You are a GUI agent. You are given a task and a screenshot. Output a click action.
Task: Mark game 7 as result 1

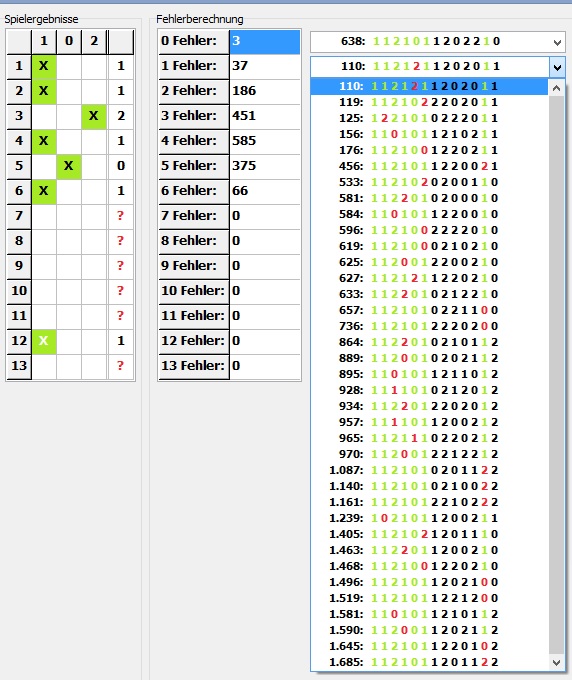point(44,216)
